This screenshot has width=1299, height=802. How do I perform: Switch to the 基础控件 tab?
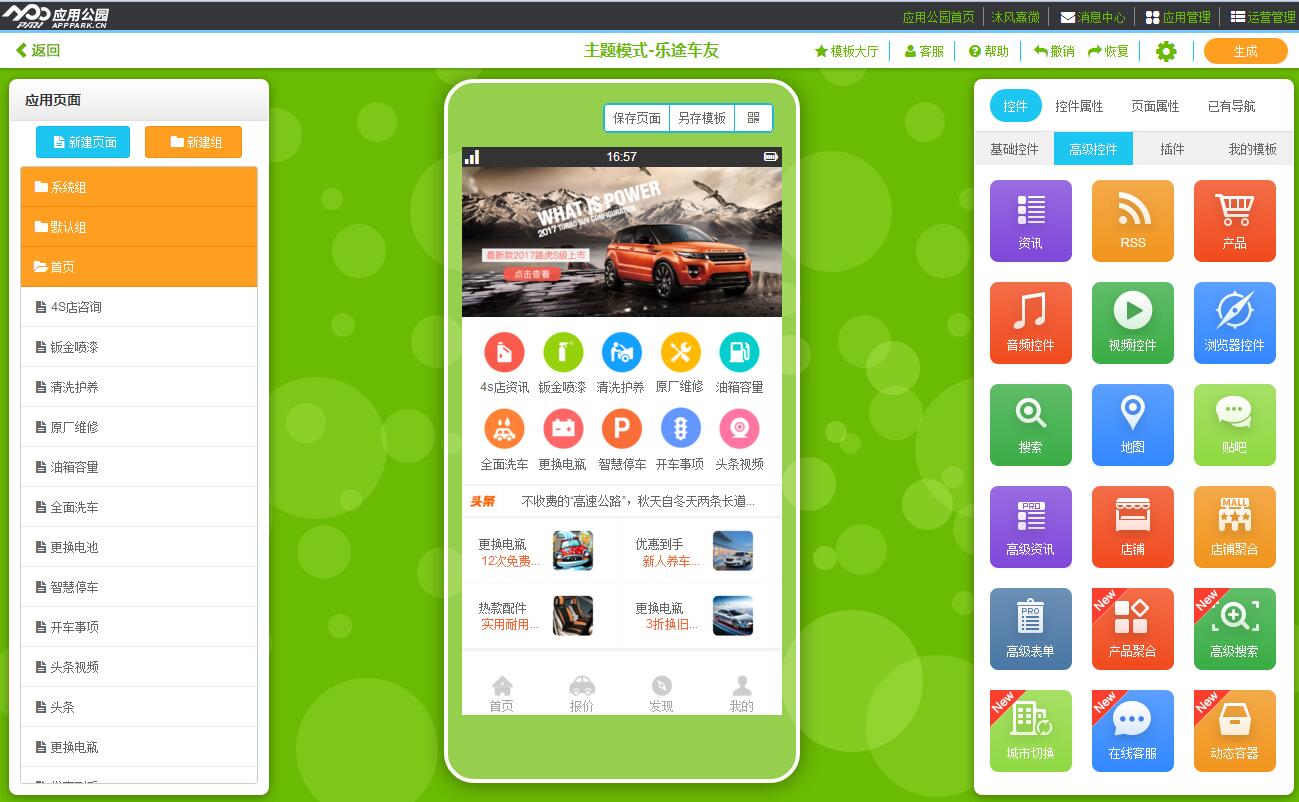pos(1014,149)
